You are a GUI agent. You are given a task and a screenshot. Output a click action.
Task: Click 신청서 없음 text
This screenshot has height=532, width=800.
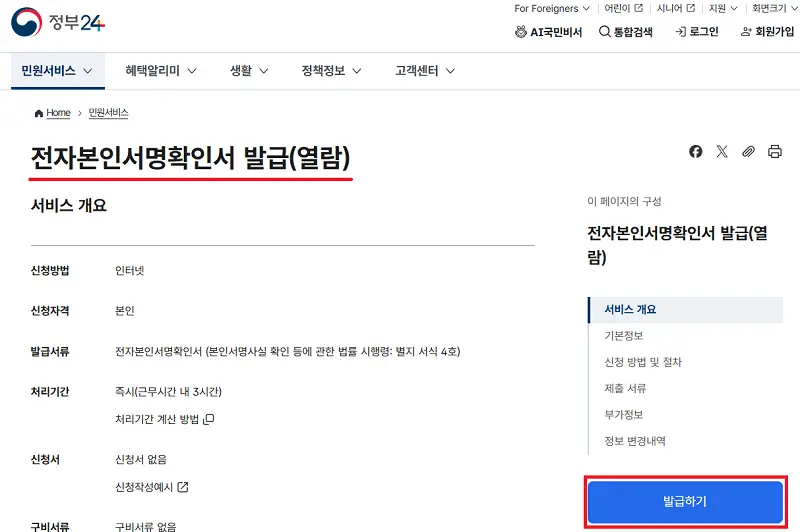tap(141, 460)
